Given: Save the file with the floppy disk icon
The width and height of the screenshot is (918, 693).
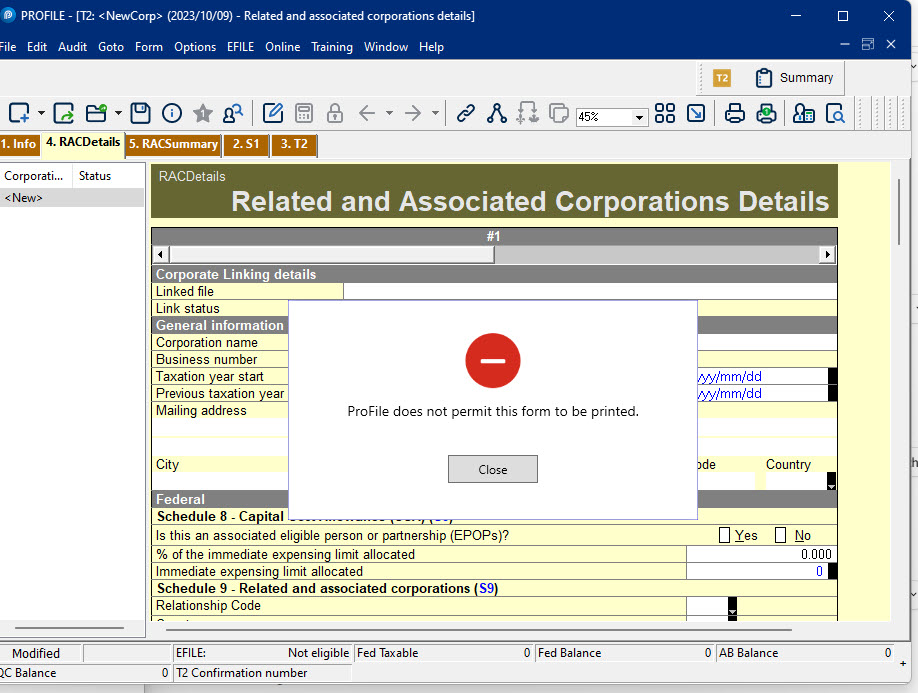Looking at the screenshot, I should coord(141,113).
